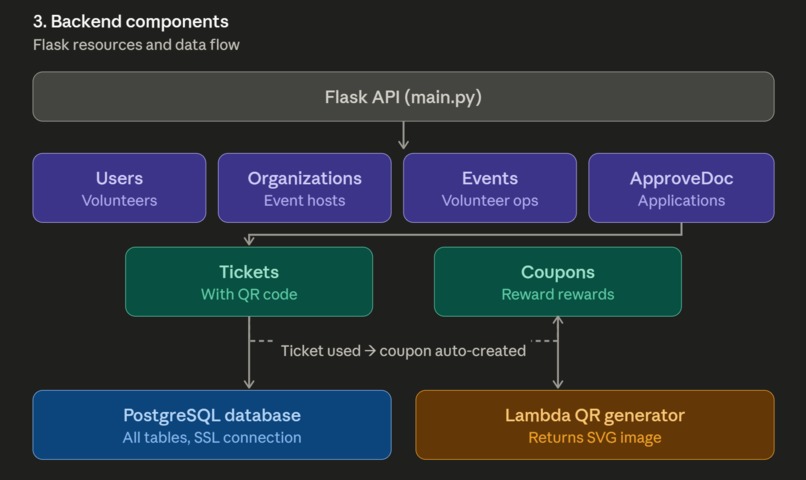Click the '3. Backend components' heading

[x=131, y=22]
